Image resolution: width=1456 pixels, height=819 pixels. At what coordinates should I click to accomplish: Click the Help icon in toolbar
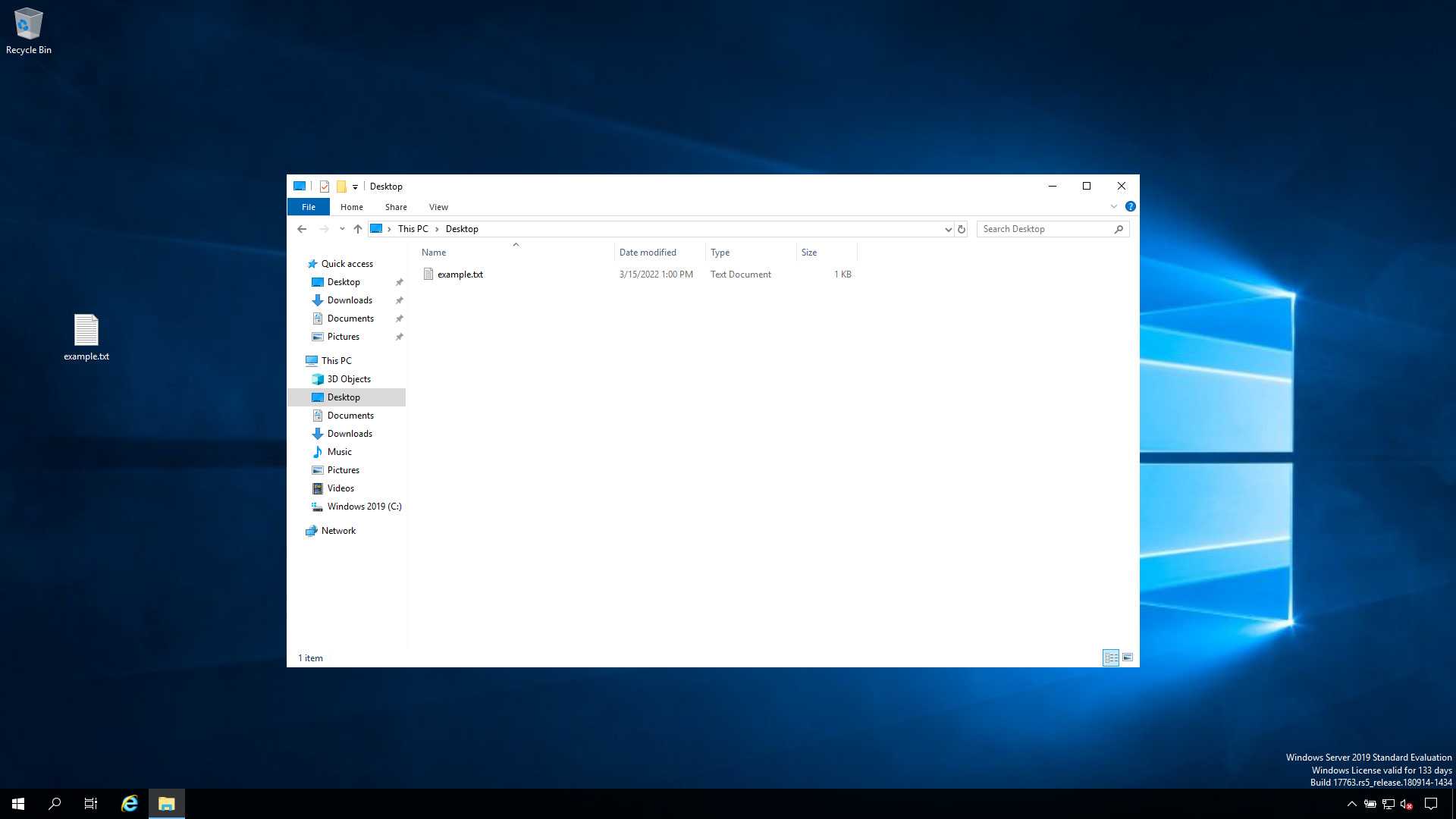(1131, 206)
